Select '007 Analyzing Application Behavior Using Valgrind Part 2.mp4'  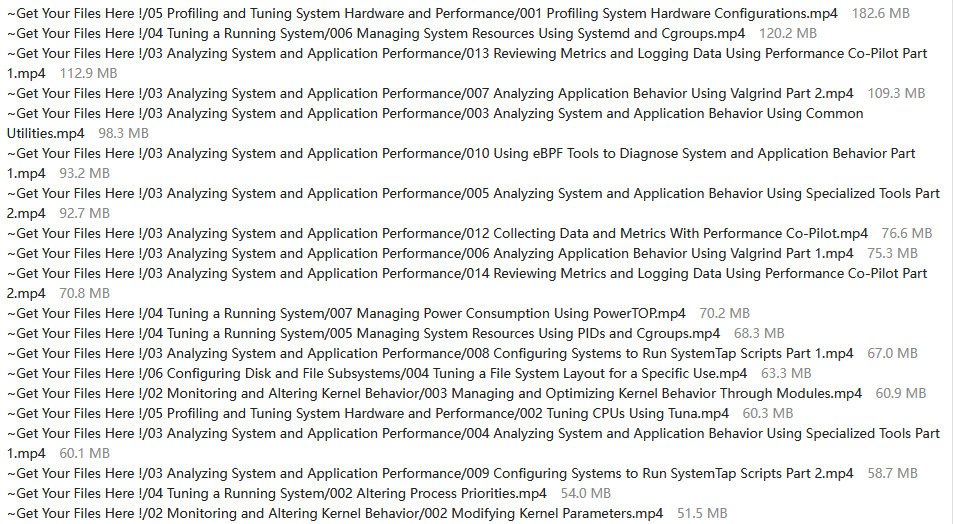click(x=430, y=94)
